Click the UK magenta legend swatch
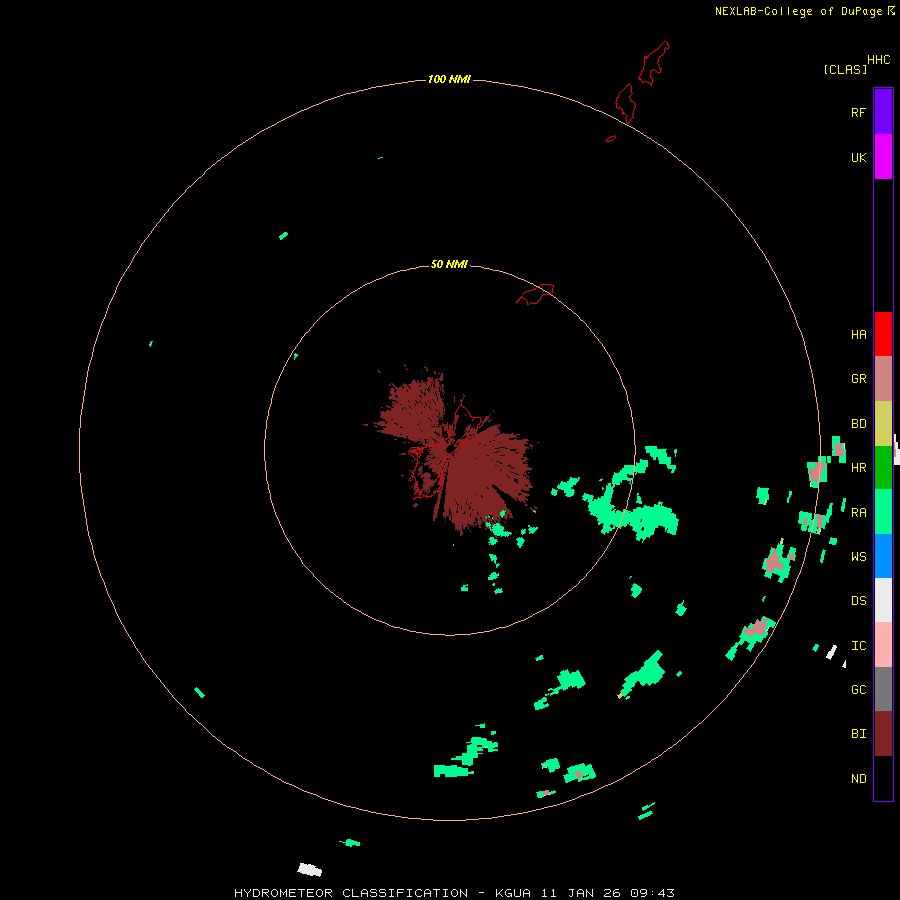This screenshot has height=900, width=900. [883, 157]
